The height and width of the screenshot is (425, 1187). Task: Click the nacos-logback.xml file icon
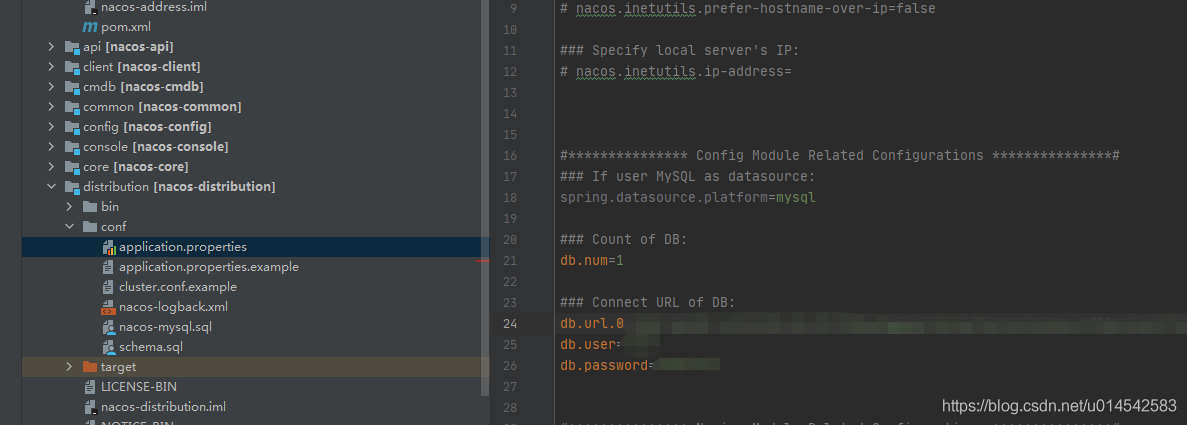pyautogui.click(x=107, y=308)
